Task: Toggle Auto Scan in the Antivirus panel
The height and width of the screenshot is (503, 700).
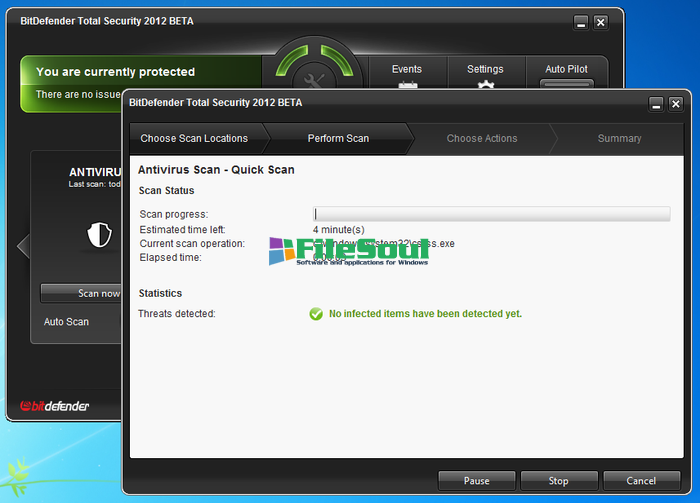Action: [x=66, y=322]
